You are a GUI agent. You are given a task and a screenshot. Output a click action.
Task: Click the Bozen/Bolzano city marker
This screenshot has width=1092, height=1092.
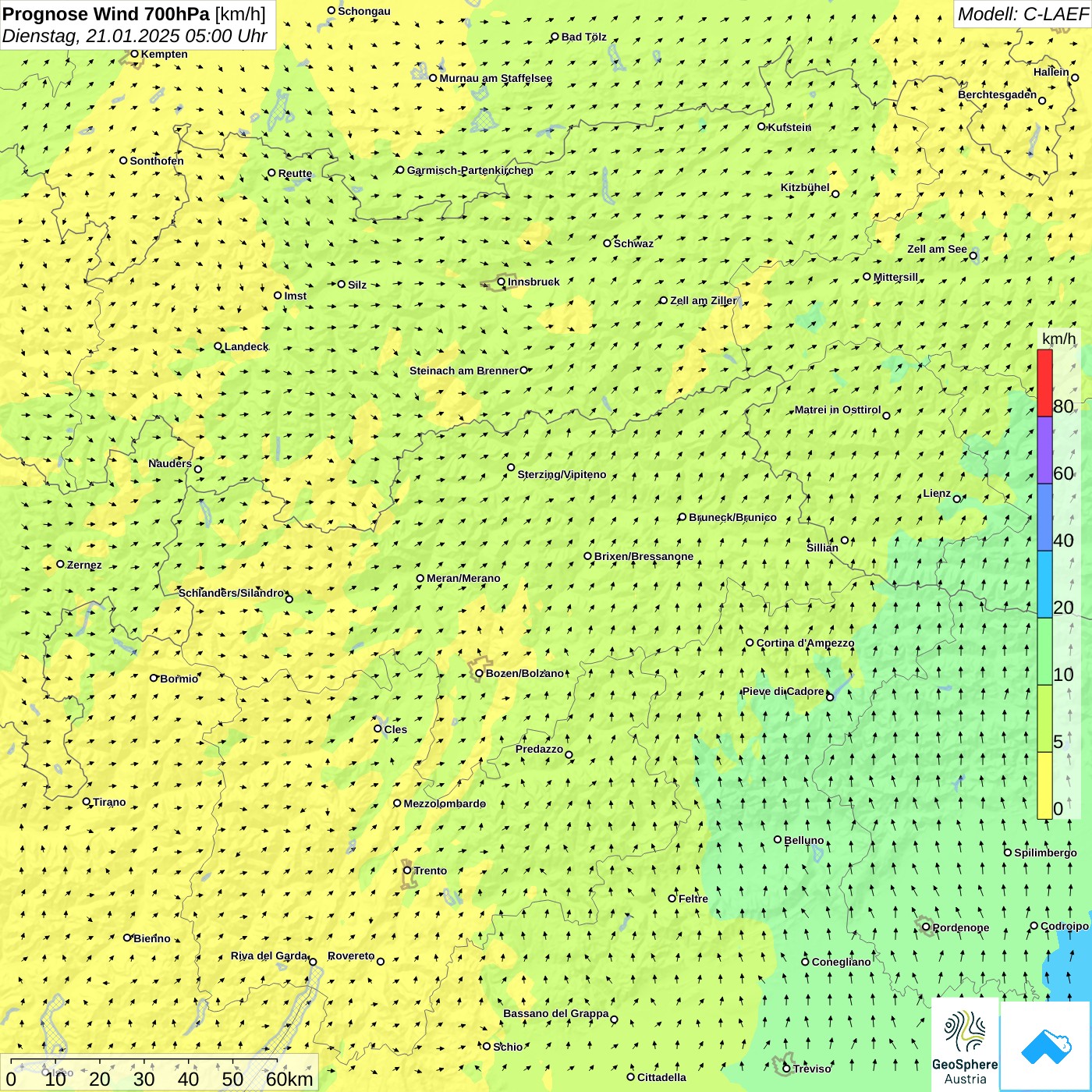pos(479,672)
